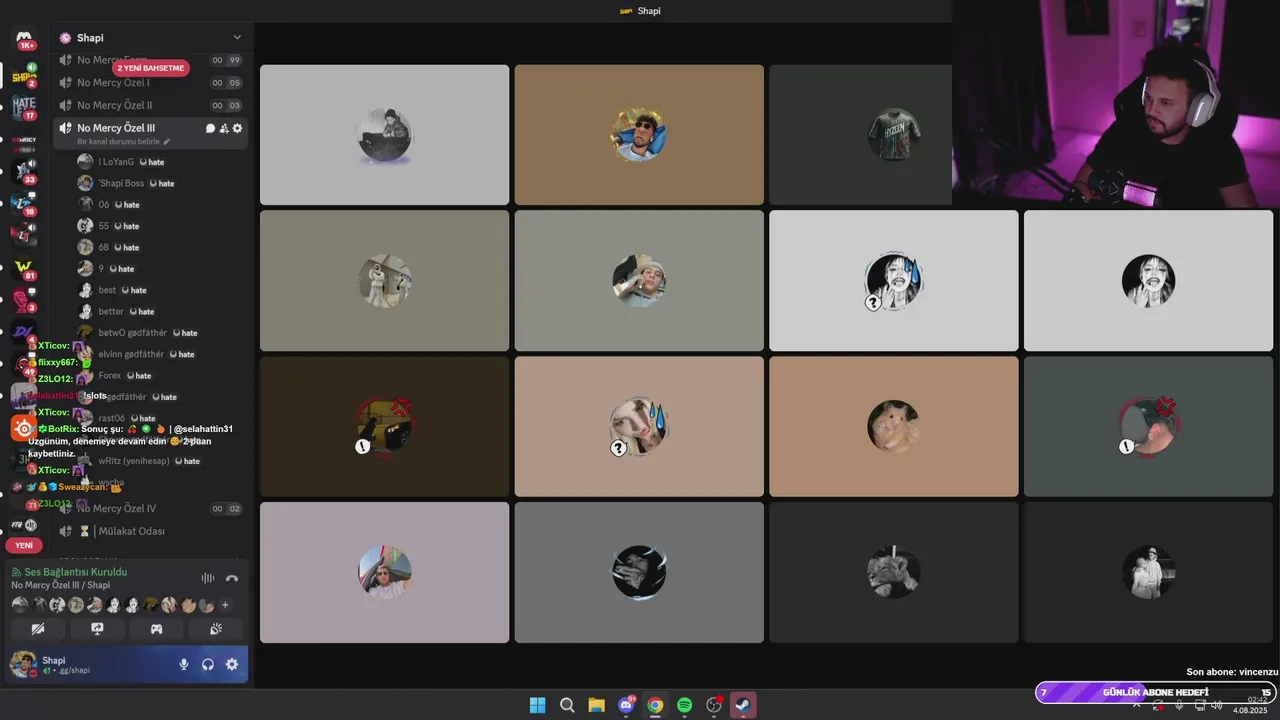The height and width of the screenshot is (720, 1280).
Task: Join the No Mercy Özel I voice channel
Action: tap(150, 83)
